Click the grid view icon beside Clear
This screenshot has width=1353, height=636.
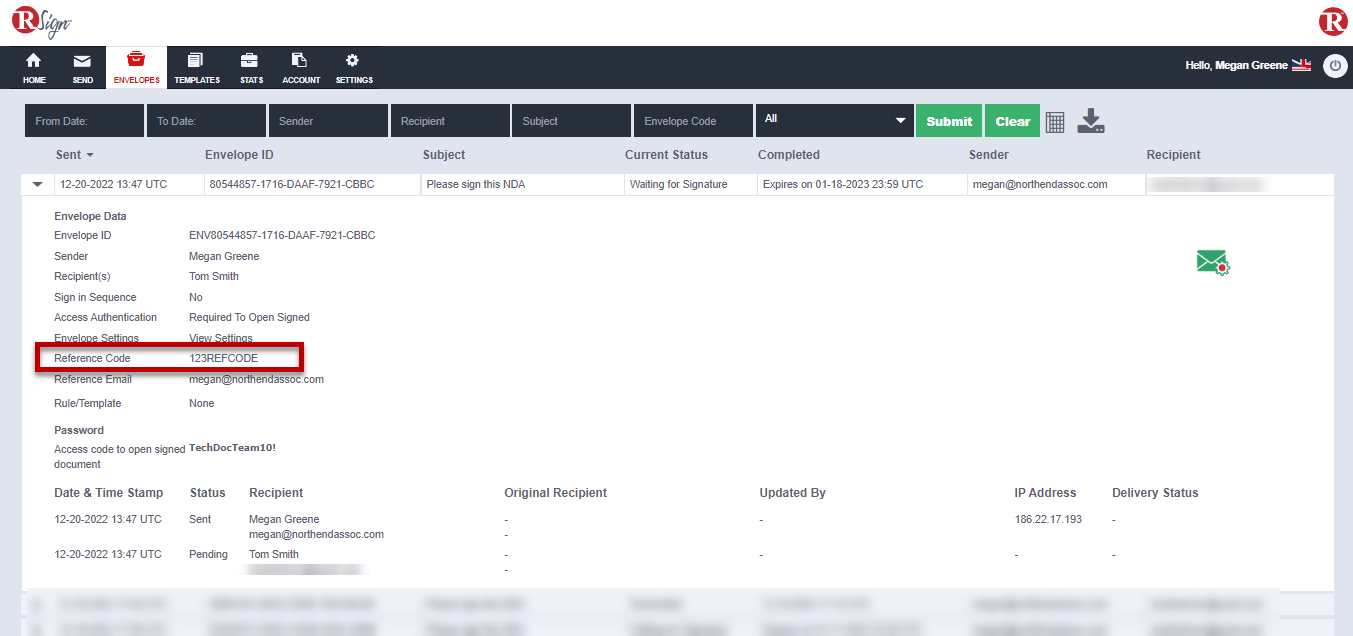point(1054,120)
